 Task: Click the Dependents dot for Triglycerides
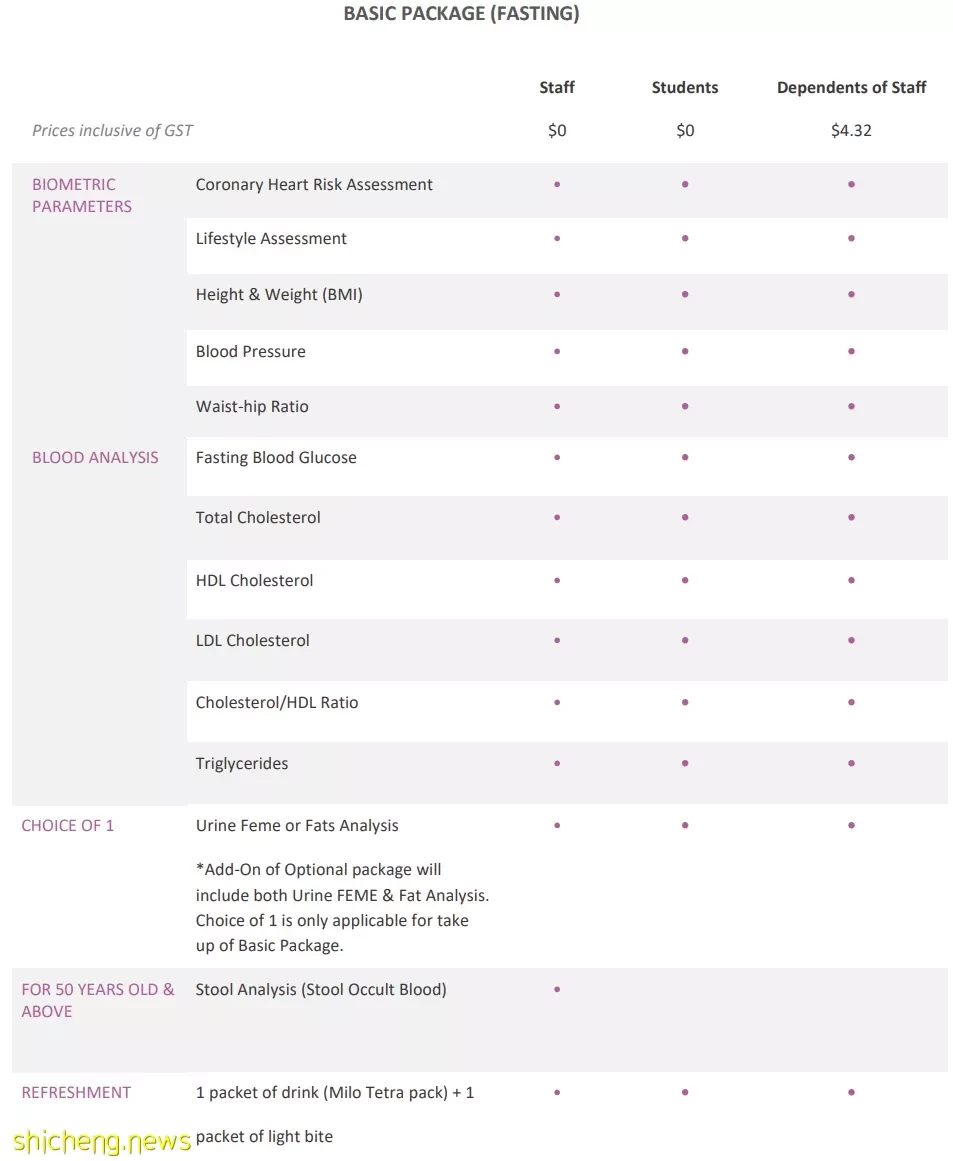852,763
